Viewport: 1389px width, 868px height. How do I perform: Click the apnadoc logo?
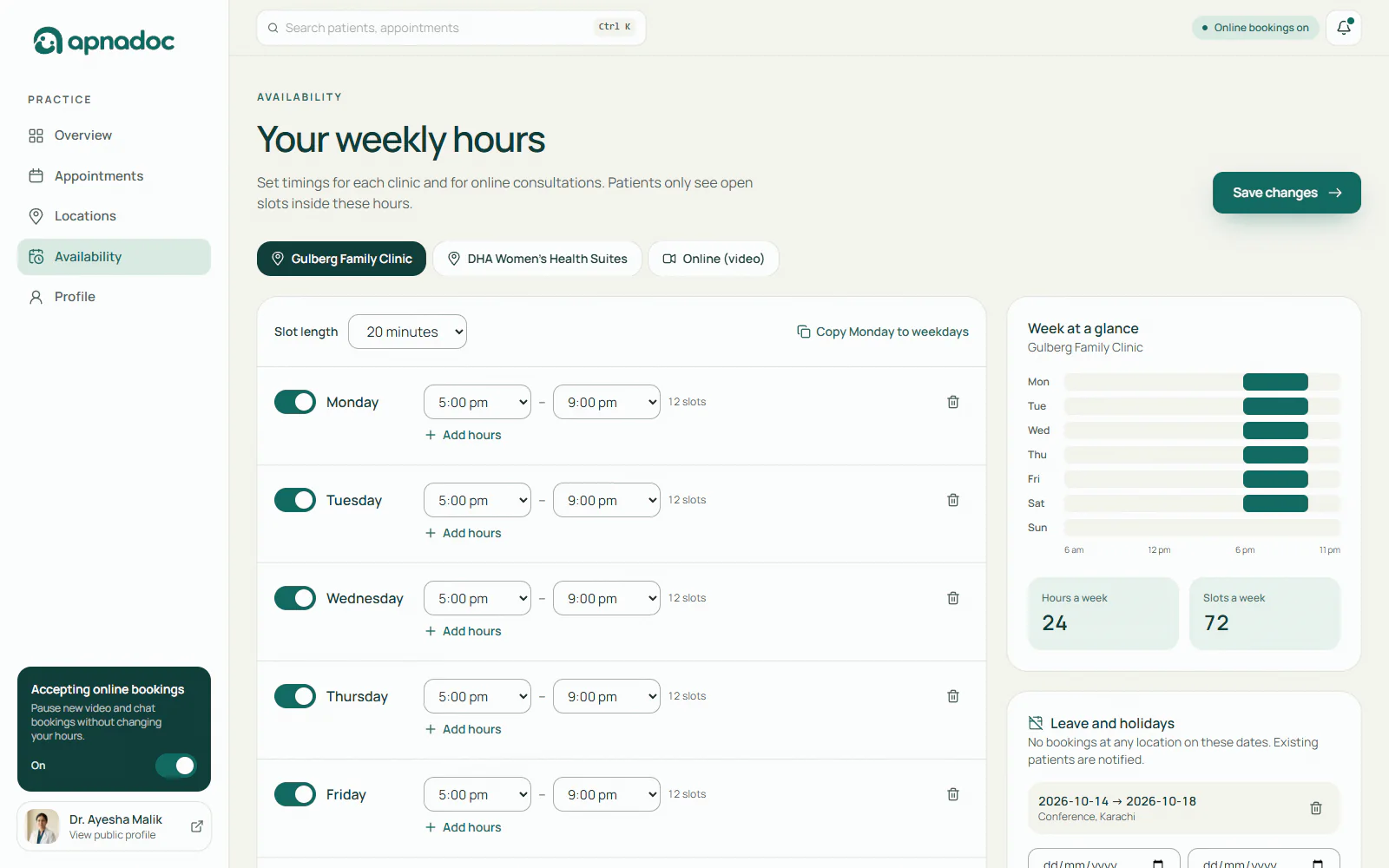coord(104,41)
